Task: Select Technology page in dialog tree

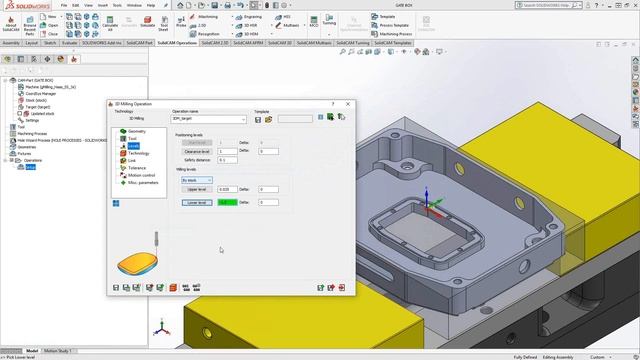Action: tap(138, 153)
